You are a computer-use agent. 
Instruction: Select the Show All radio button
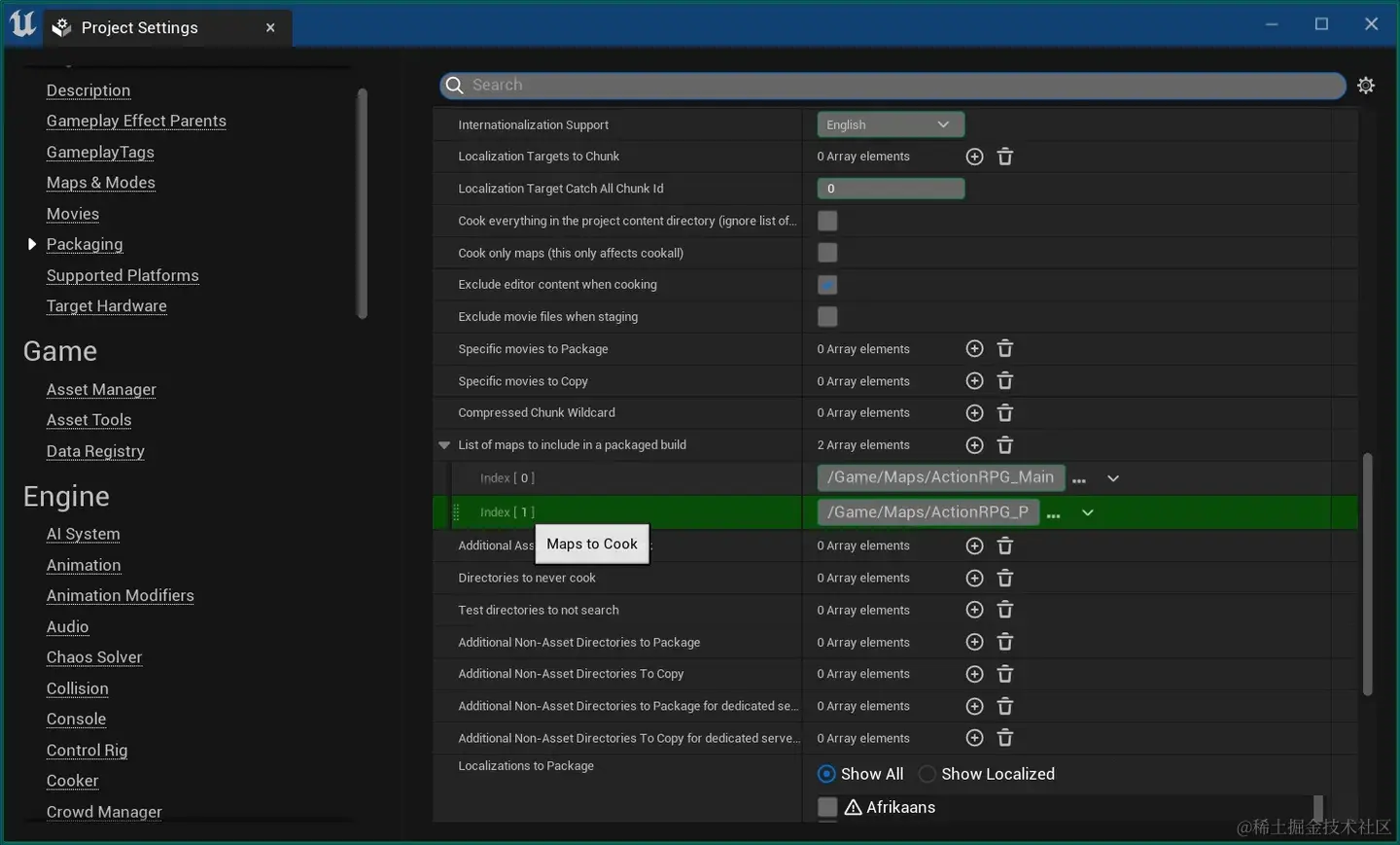[826, 774]
